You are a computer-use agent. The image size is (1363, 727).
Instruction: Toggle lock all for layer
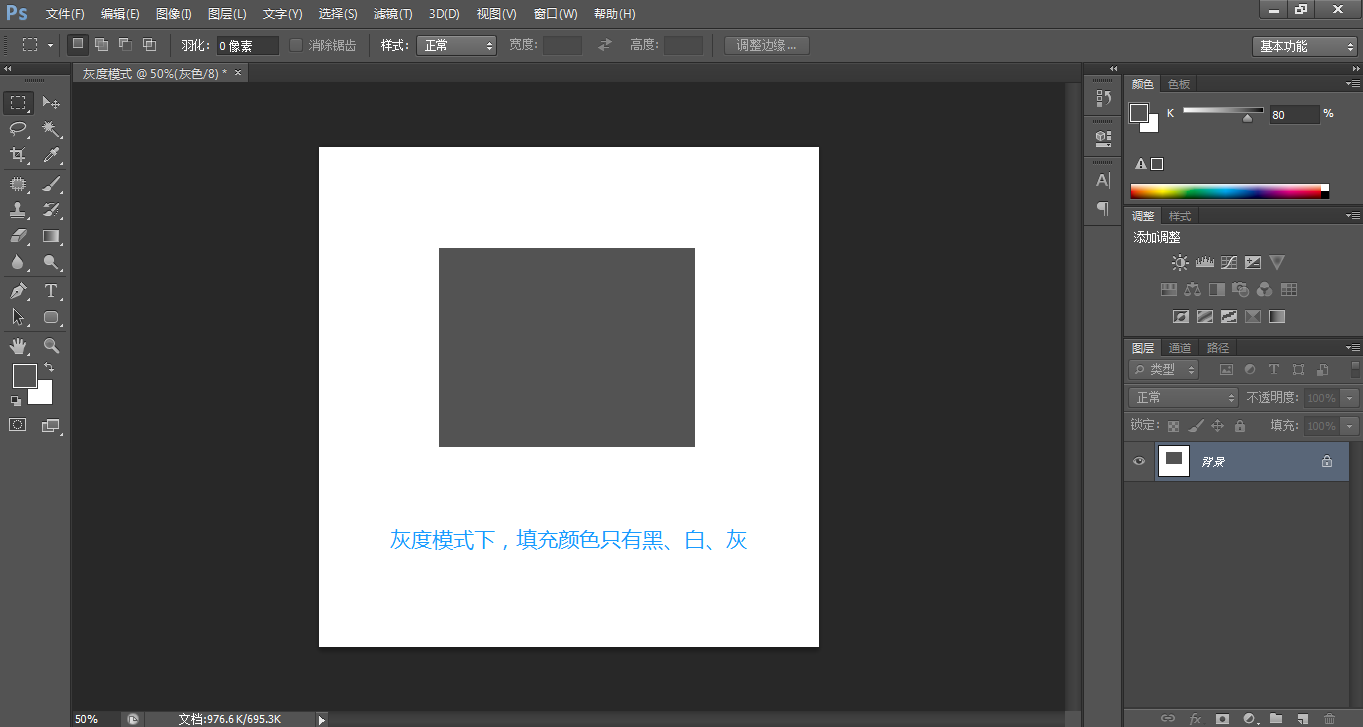(x=1240, y=426)
